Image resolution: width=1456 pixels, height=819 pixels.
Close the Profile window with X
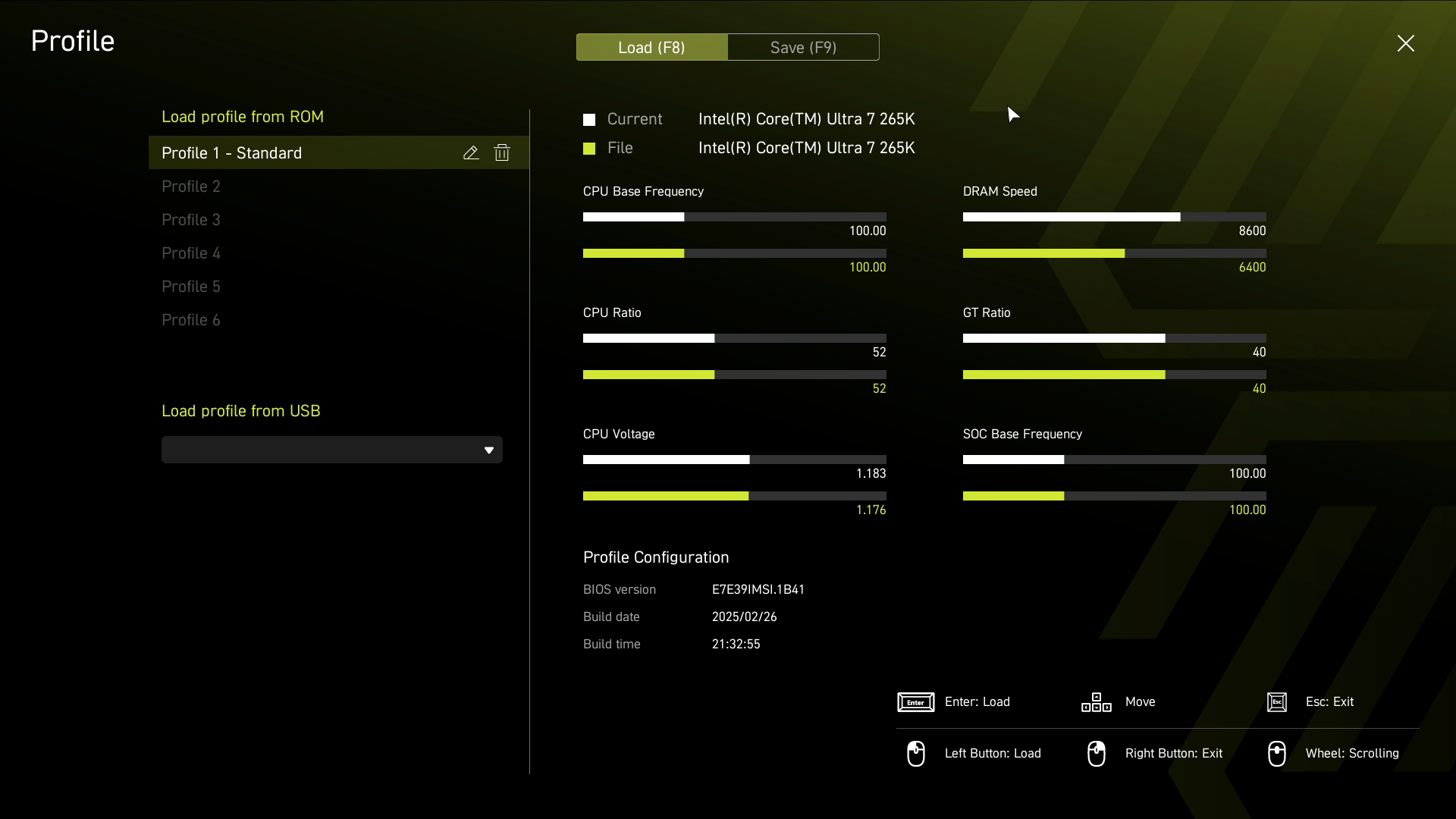click(1405, 43)
